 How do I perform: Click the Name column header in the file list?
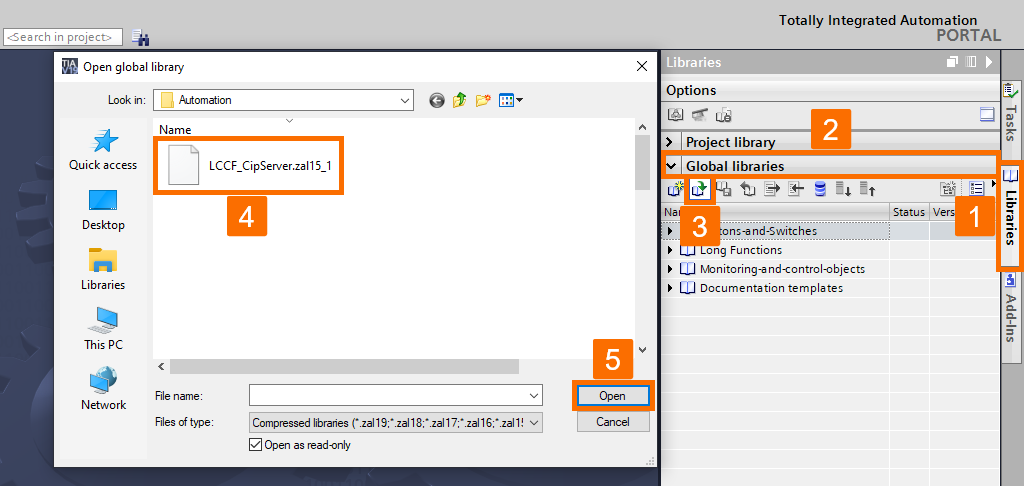pos(175,129)
